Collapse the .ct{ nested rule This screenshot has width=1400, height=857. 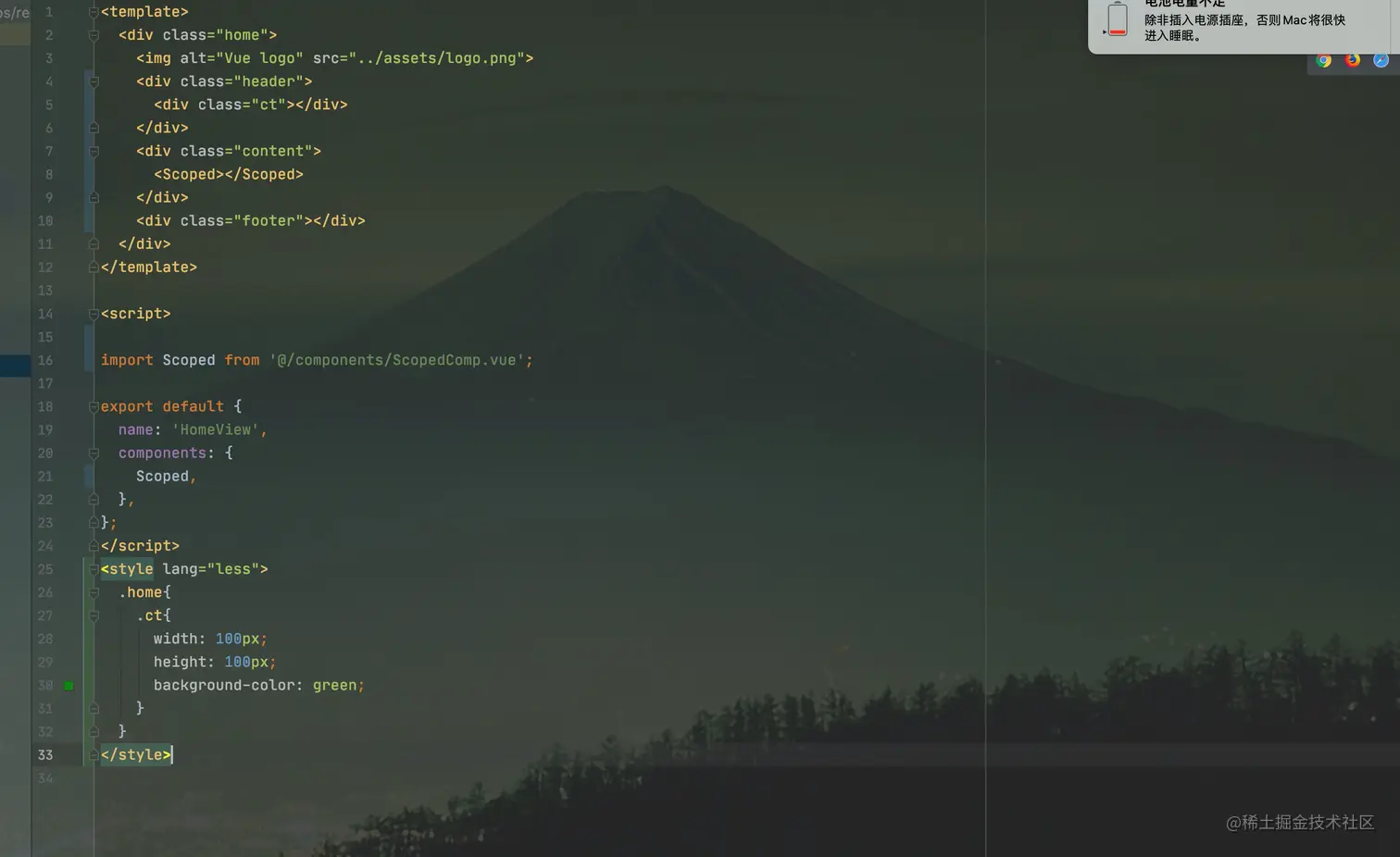[x=94, y=615]
